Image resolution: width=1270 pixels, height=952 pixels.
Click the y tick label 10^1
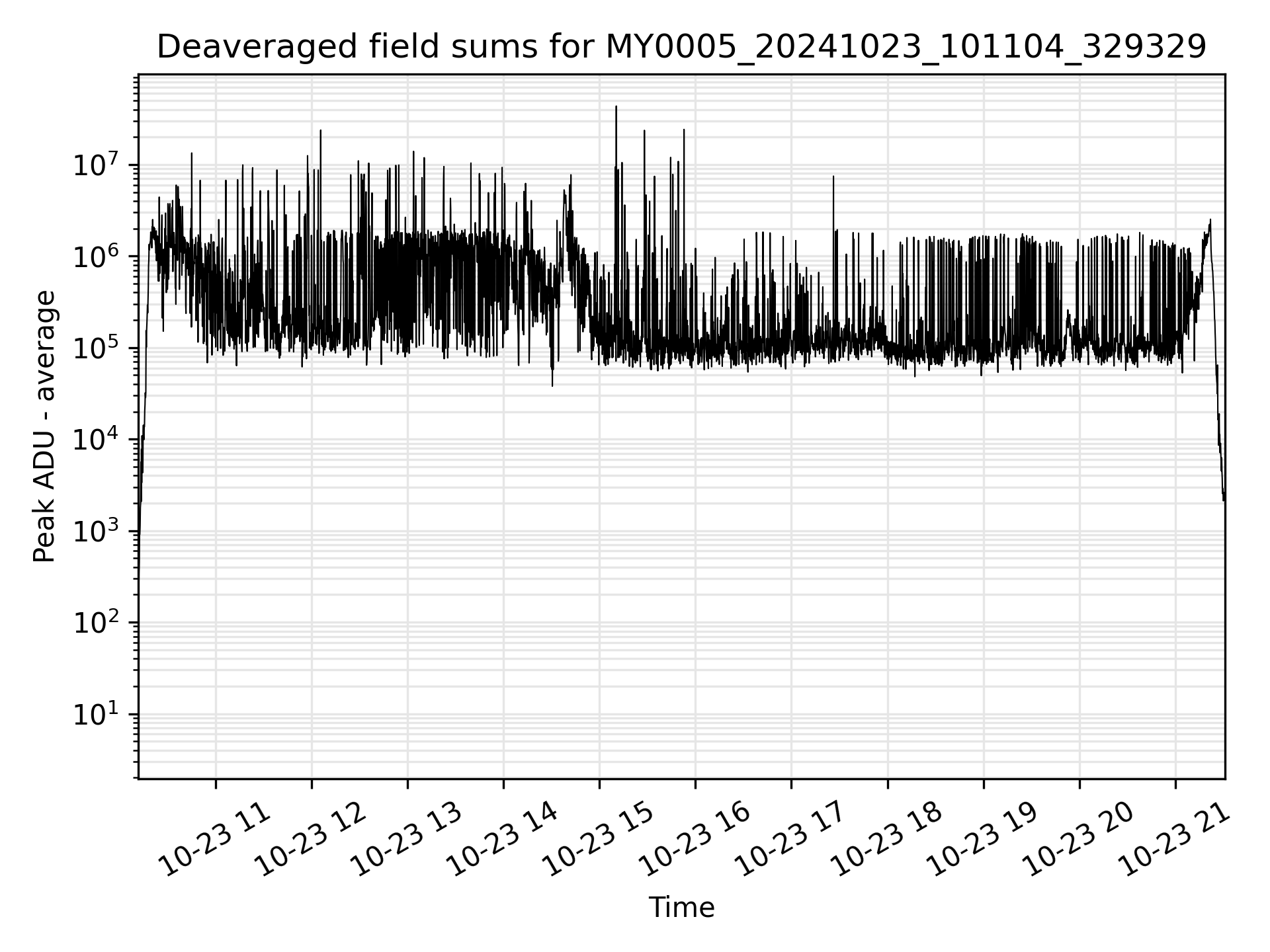click(x=96, y=715)
